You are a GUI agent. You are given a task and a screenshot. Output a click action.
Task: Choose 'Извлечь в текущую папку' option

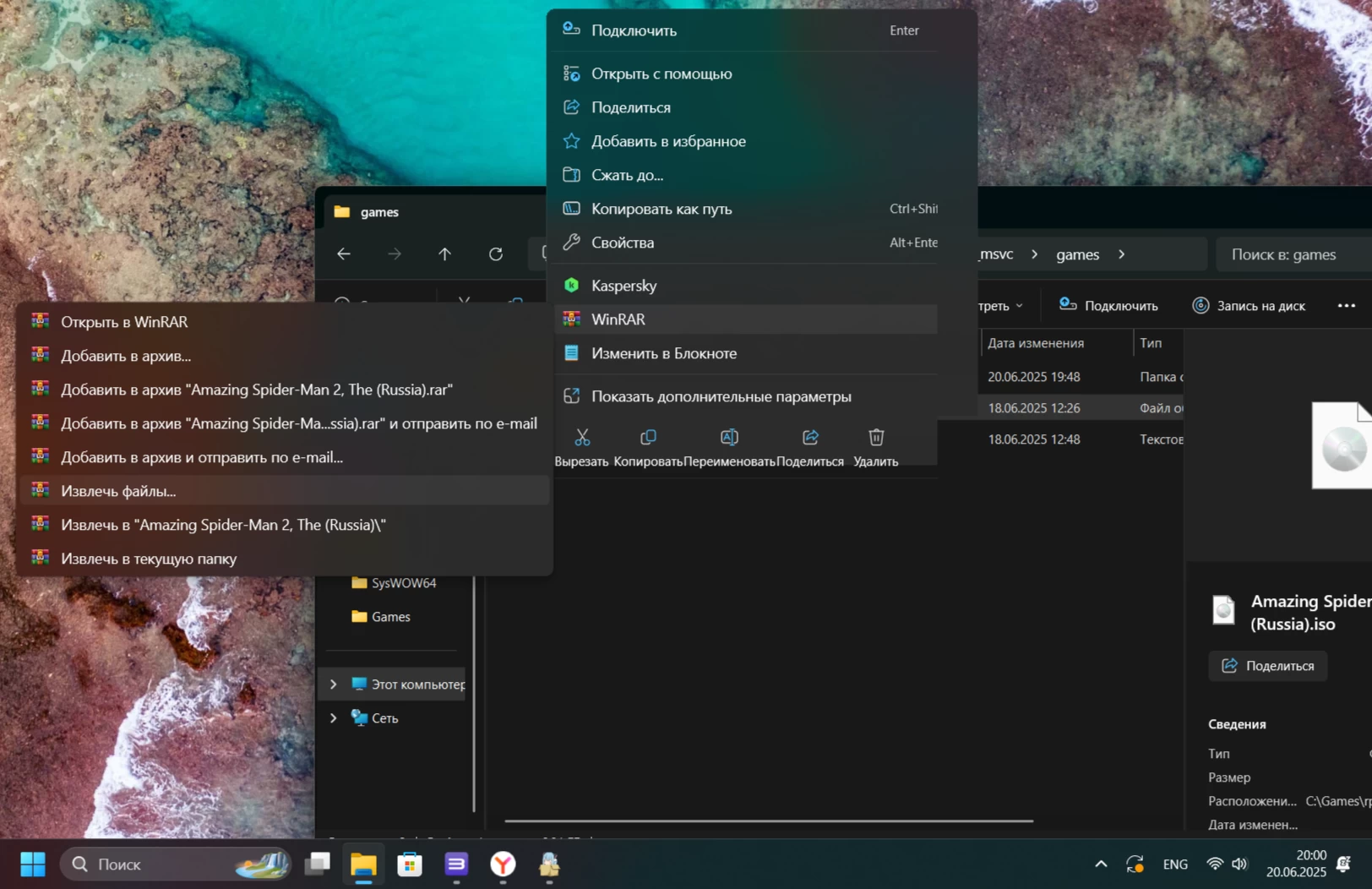coord(149,559)
